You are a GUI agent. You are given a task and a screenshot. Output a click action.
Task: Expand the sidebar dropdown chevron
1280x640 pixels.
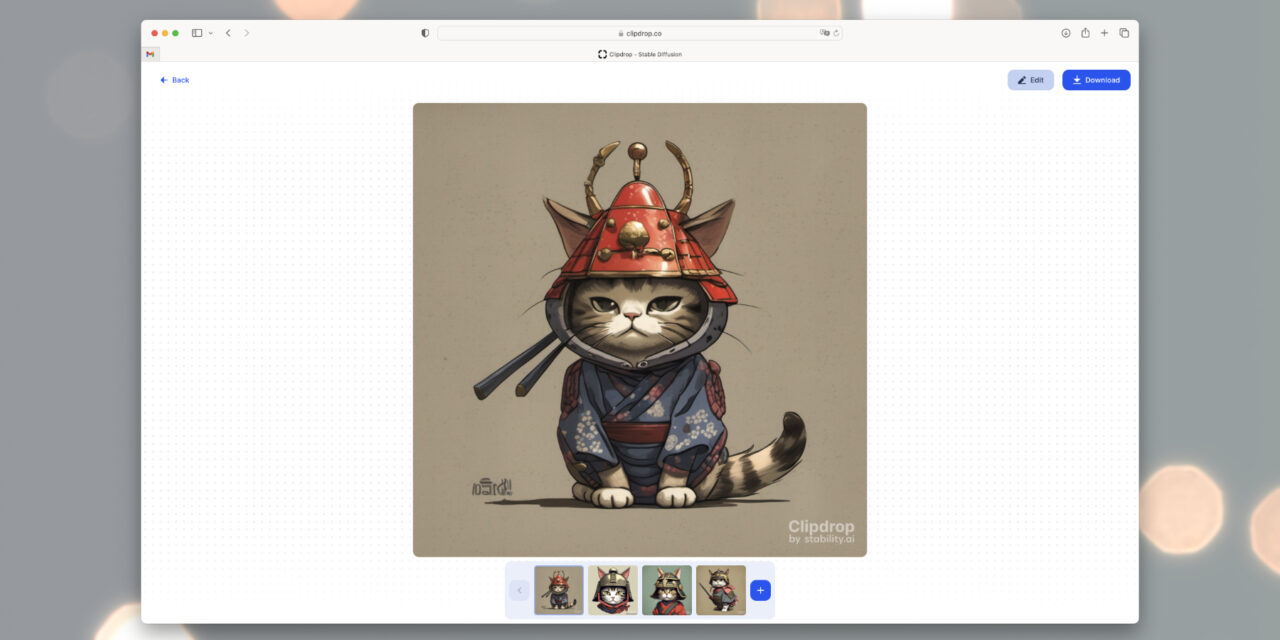coord(210,33)
